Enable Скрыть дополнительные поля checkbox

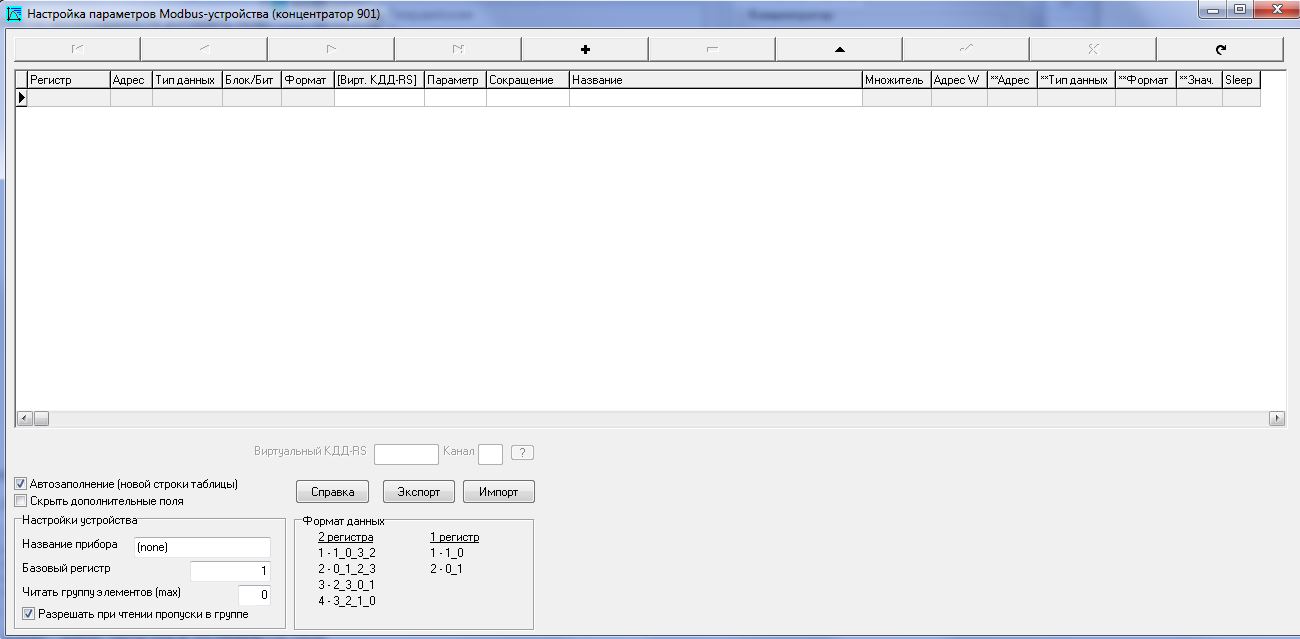(21, 501)
